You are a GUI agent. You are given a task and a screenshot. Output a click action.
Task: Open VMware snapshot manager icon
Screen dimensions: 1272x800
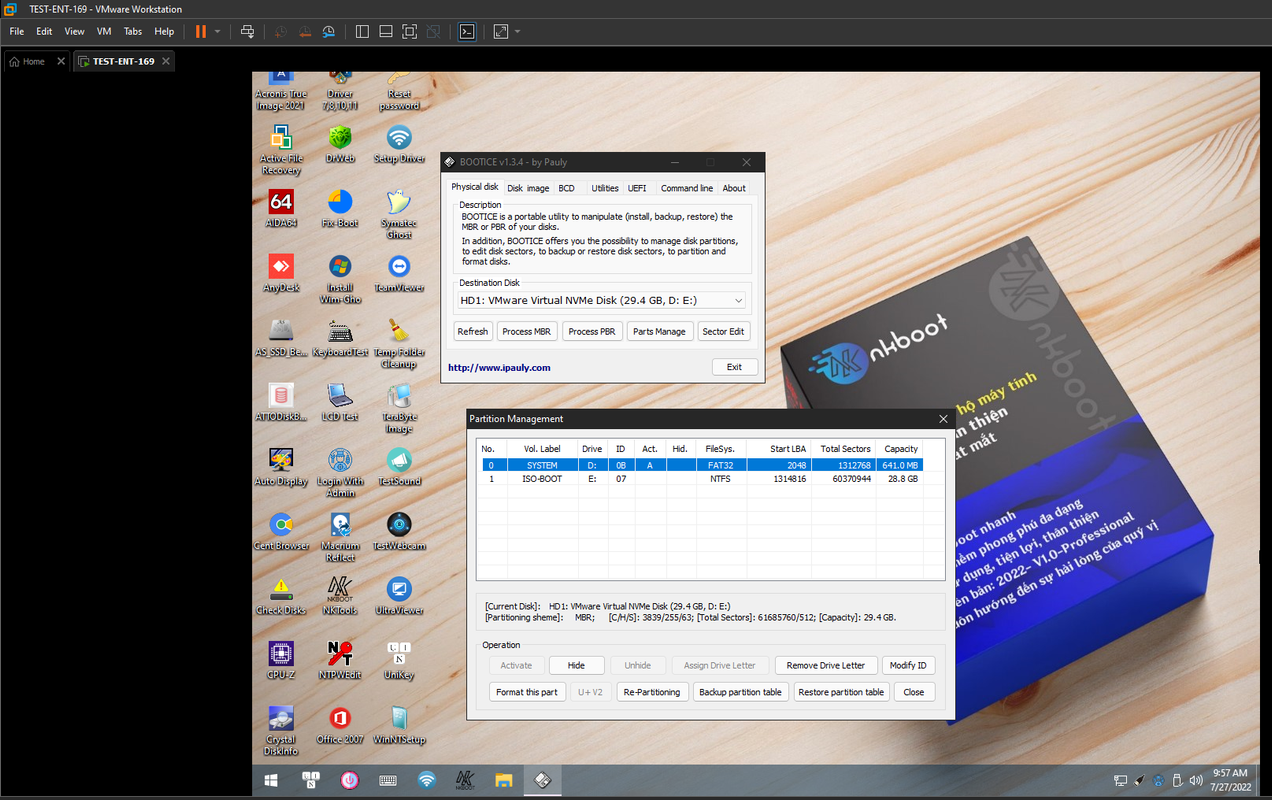tap(329, 31)
